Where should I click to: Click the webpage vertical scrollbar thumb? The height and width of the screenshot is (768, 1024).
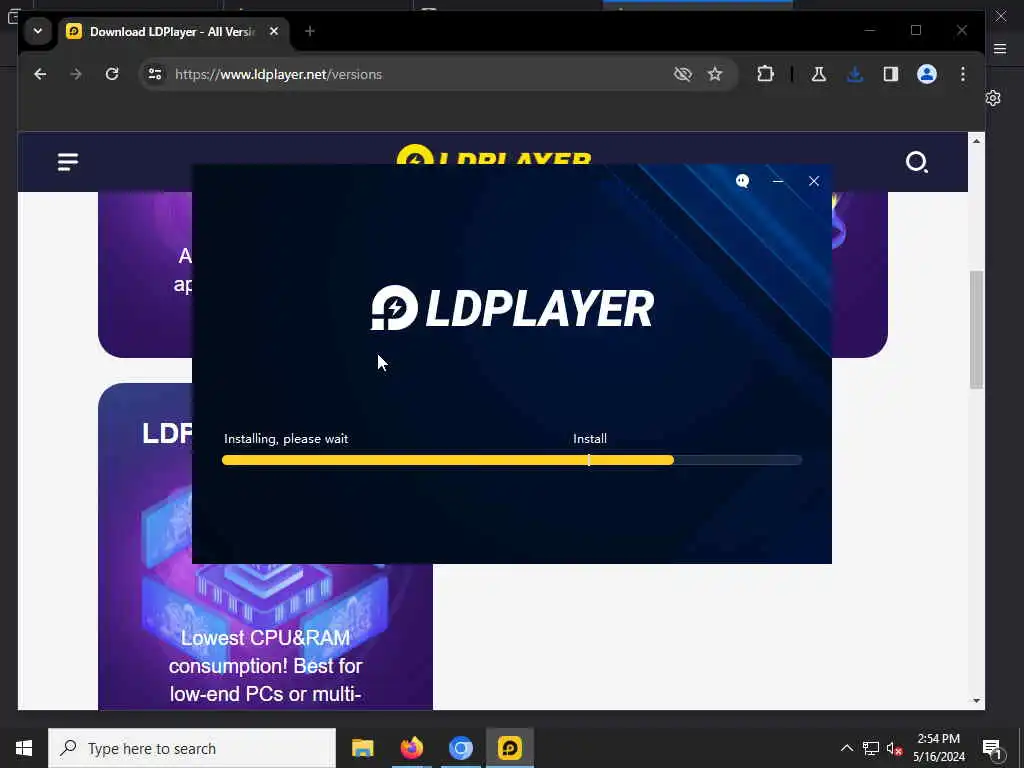pos(976,330)
